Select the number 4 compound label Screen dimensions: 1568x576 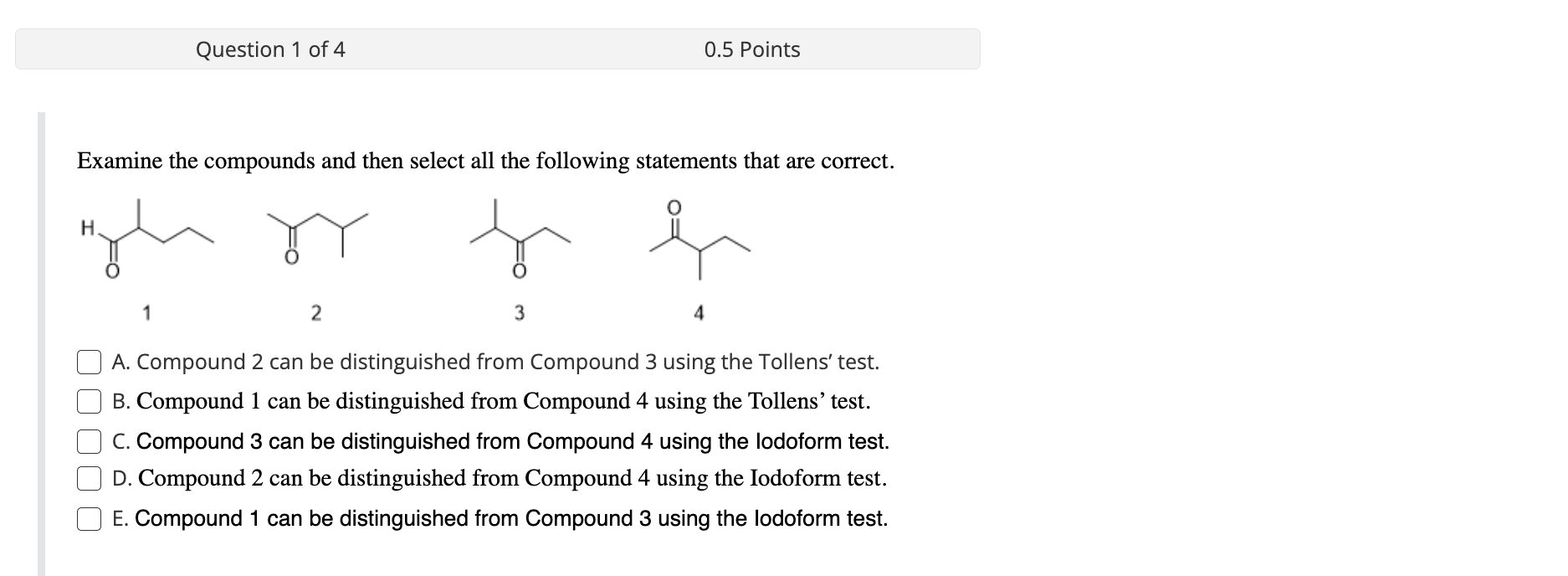699,311
